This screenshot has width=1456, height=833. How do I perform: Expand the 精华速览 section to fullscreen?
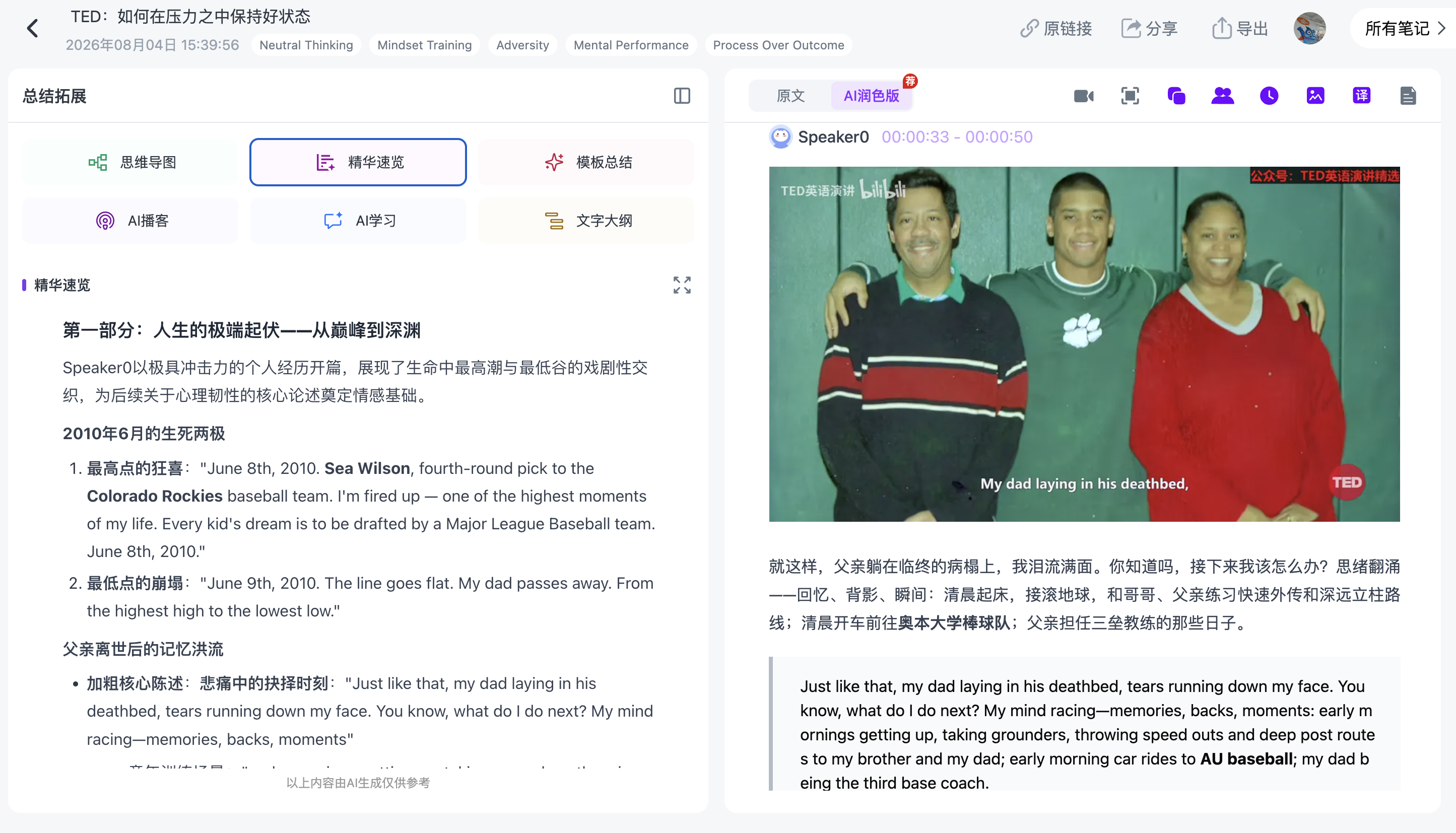tap(682, 285)
